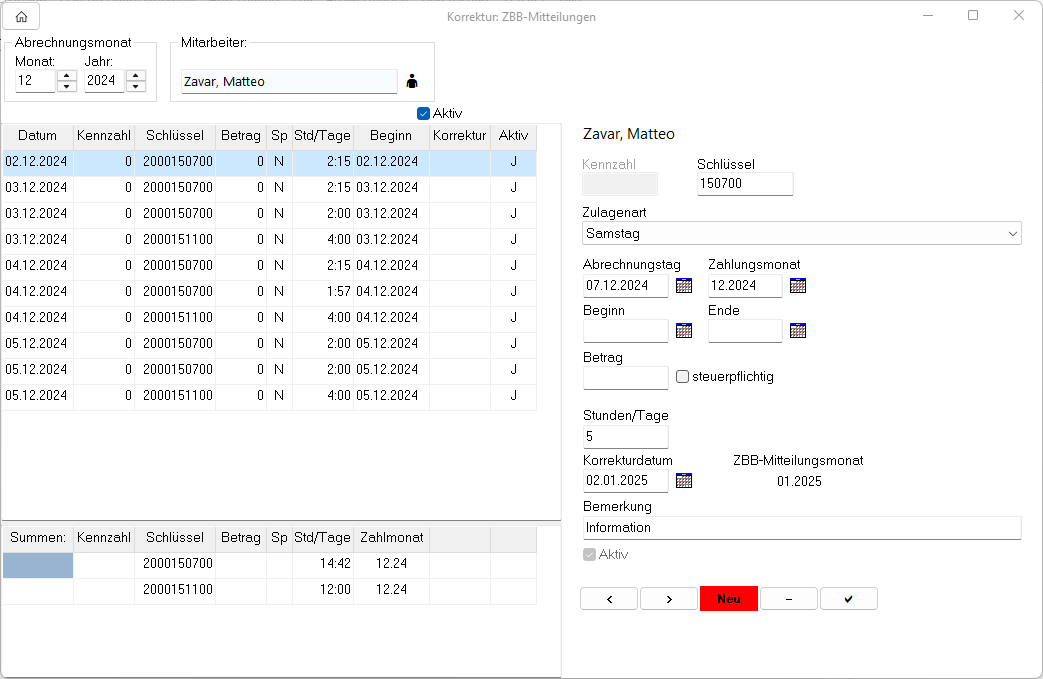Open calendar picker for Abrechnungstag

(684, 286)
